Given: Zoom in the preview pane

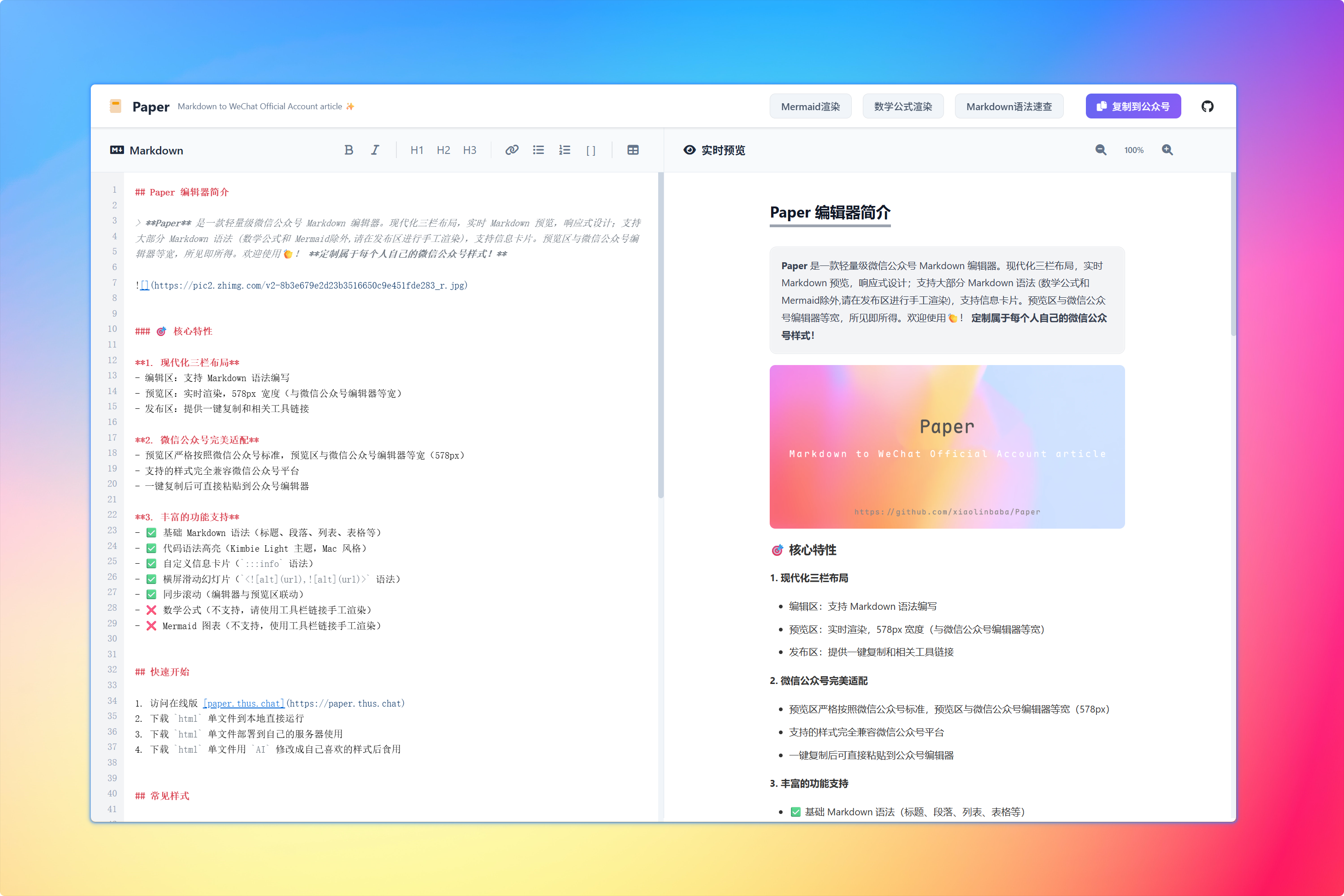Looking at the screenshot, I should pos(1167,150).
